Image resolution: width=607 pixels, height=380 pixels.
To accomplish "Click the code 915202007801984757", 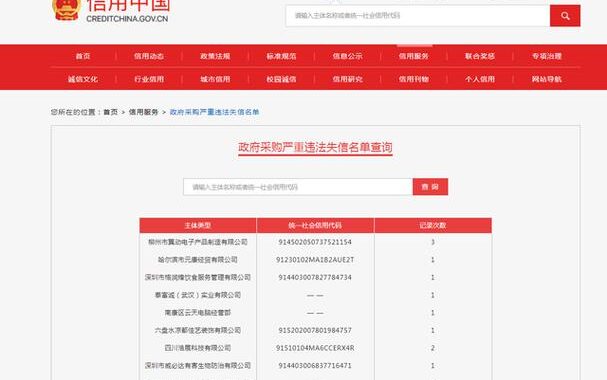I will click(x=315, y=330).
